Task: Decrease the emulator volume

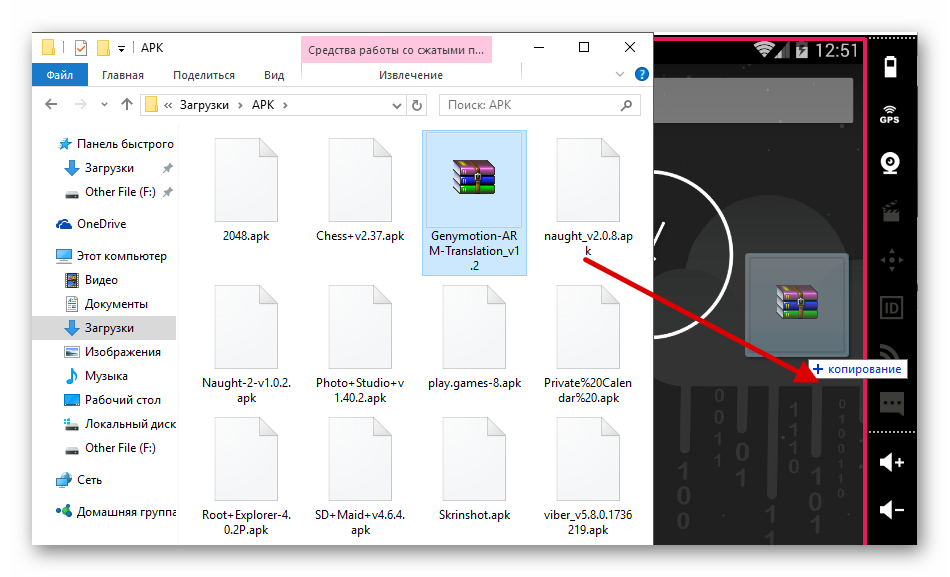Action: coord(890,510)
